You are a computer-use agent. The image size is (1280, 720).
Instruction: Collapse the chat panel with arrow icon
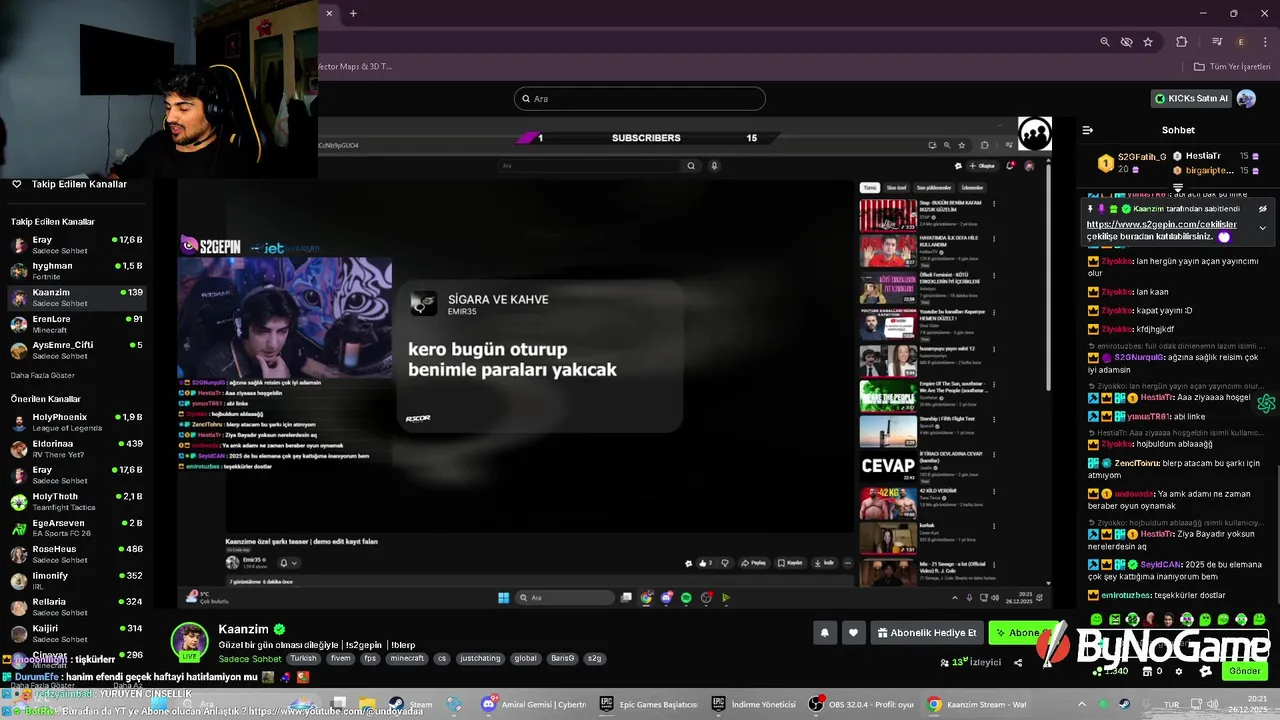coord(1088,130)
